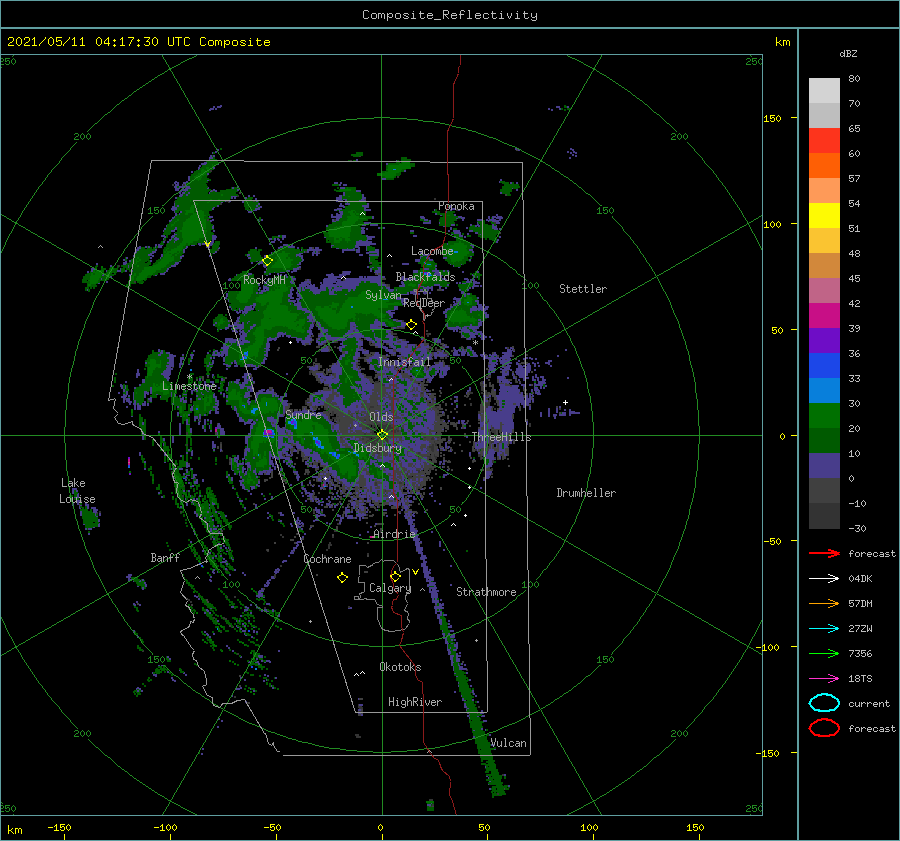Click the Banff label
Image resolution: width=900 pixels, height=841 pixels.
coord(165,557)
